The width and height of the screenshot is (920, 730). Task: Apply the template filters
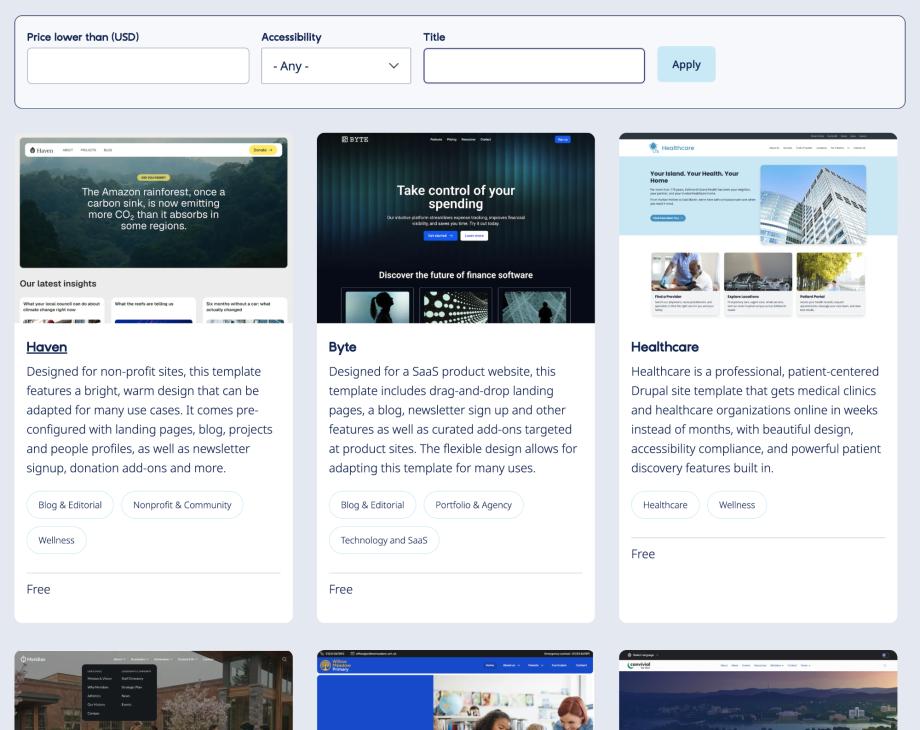pyautogui.click(x=686, y=65)
